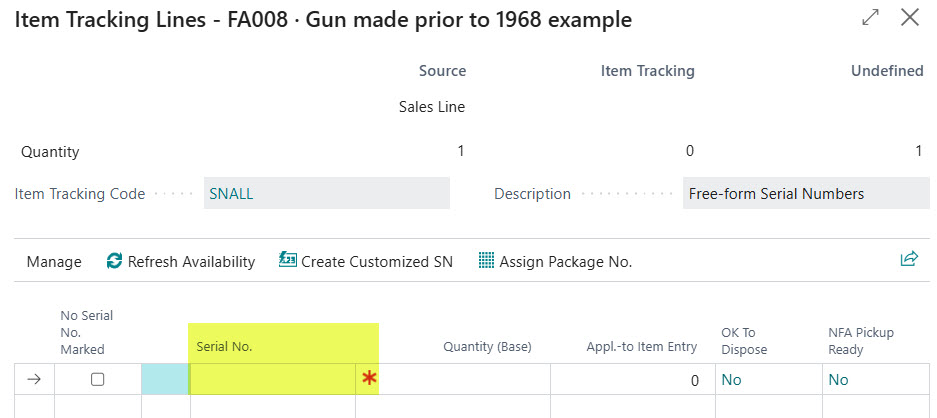
Task: Open the OK To Dispose 'No' value
Action: (731, 380)
